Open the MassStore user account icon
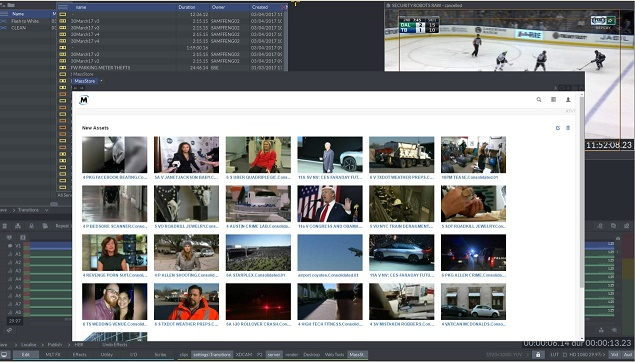 coord(568,100)
